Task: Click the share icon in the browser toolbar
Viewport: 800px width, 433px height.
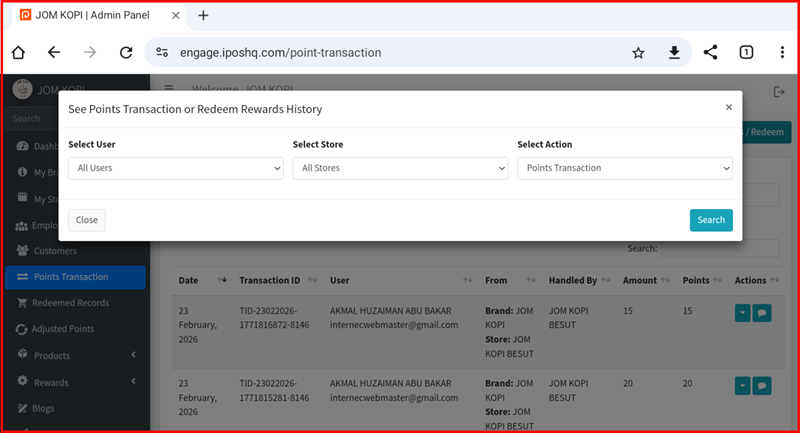Action: [710, 53]
